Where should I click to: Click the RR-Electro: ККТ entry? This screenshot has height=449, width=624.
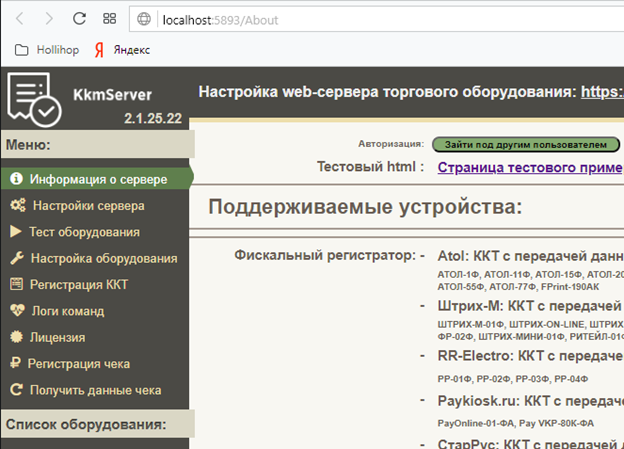tap(530, 356)
